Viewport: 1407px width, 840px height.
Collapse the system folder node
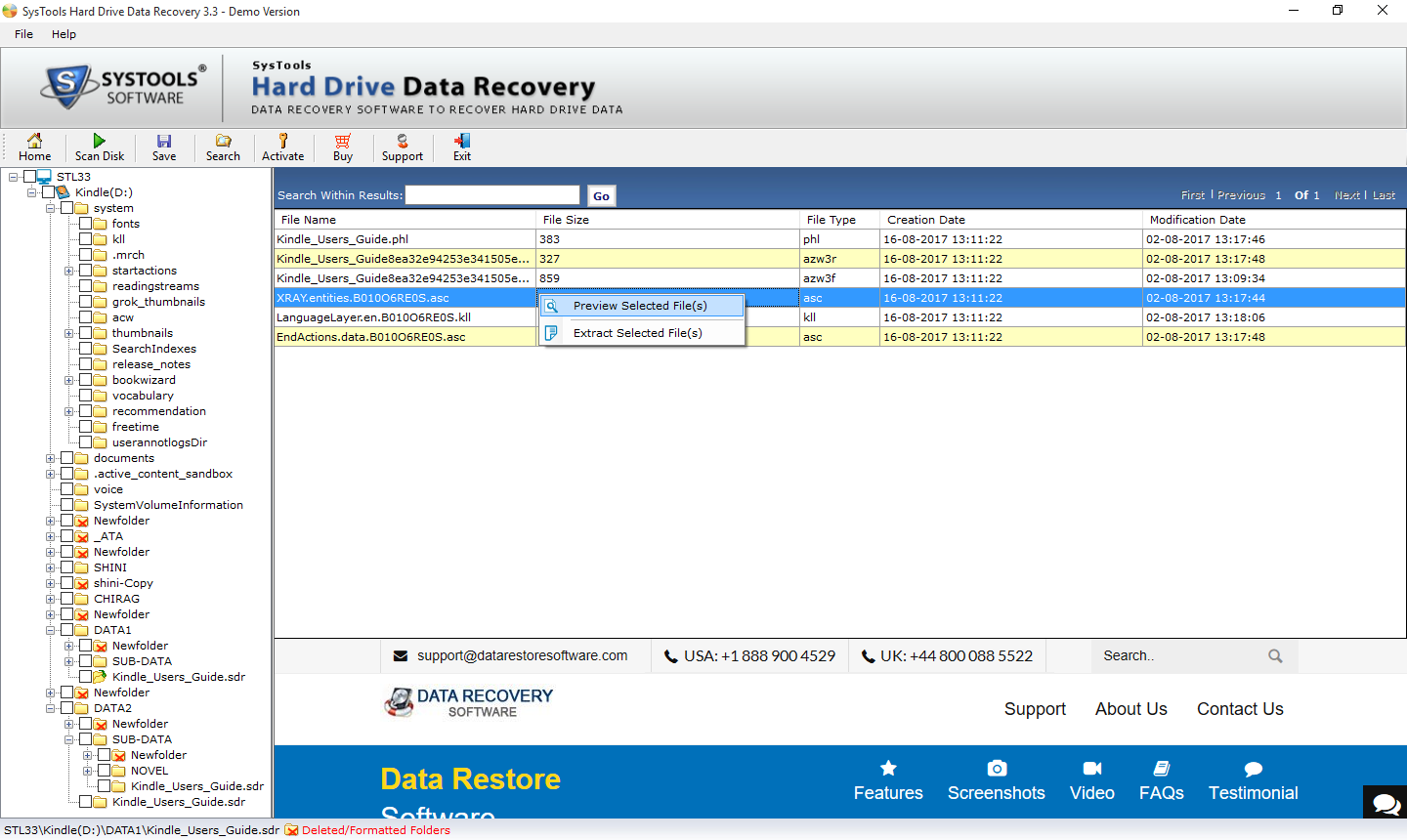coord(51,208)
